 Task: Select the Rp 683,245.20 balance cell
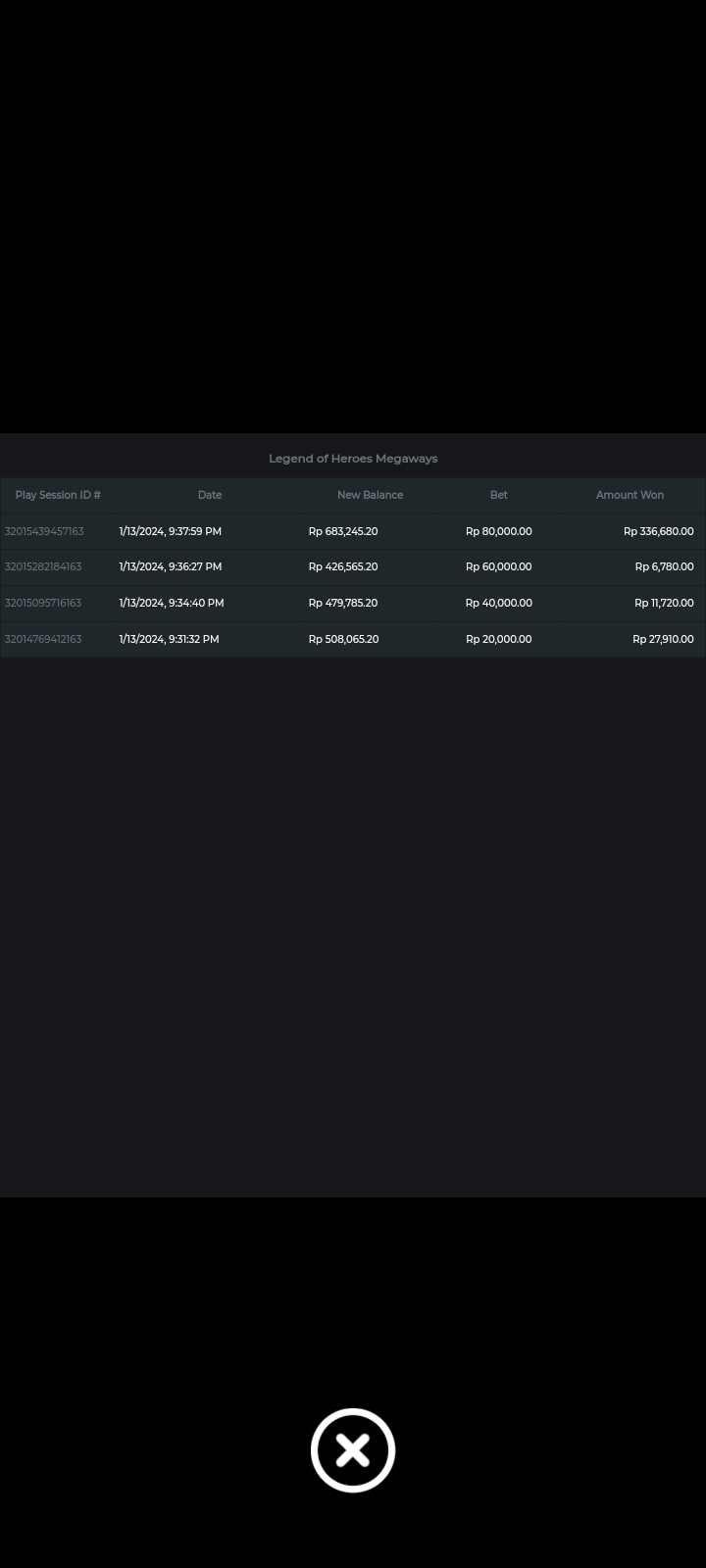click(x=342, y=531)
